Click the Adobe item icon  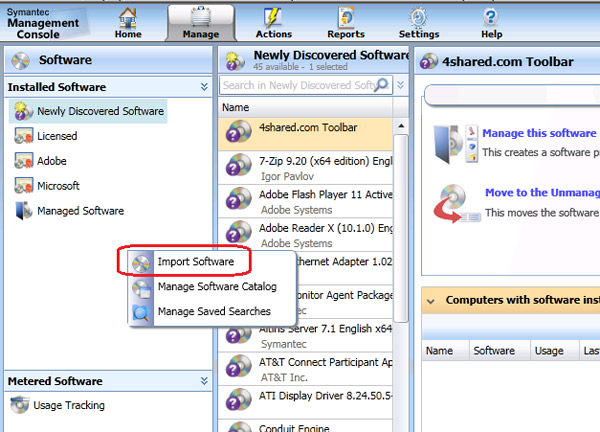click(23, 161)
